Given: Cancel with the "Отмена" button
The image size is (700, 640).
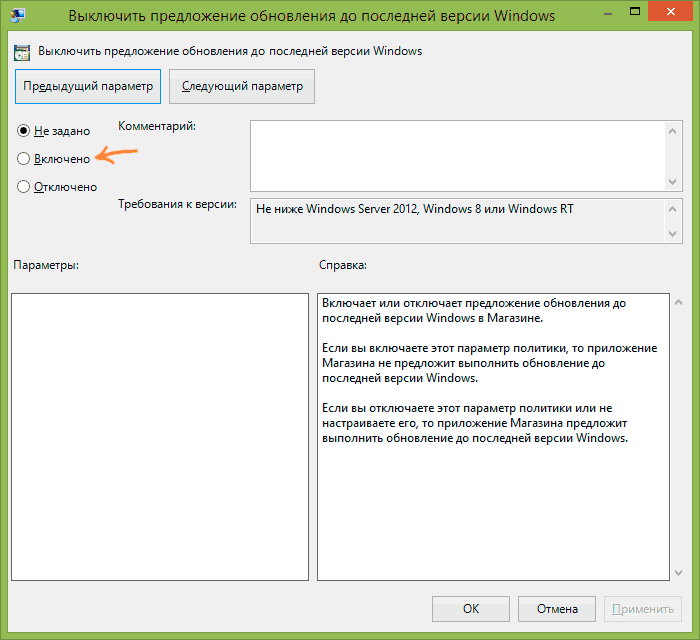Looking at the screenshot, I should (557, 609).
